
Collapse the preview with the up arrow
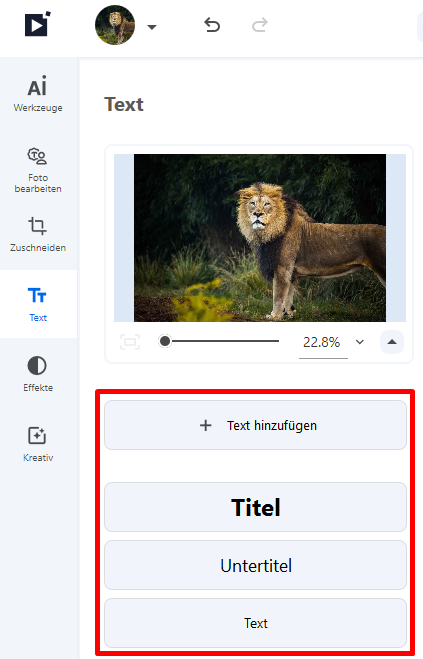click(x=392, y=342)
